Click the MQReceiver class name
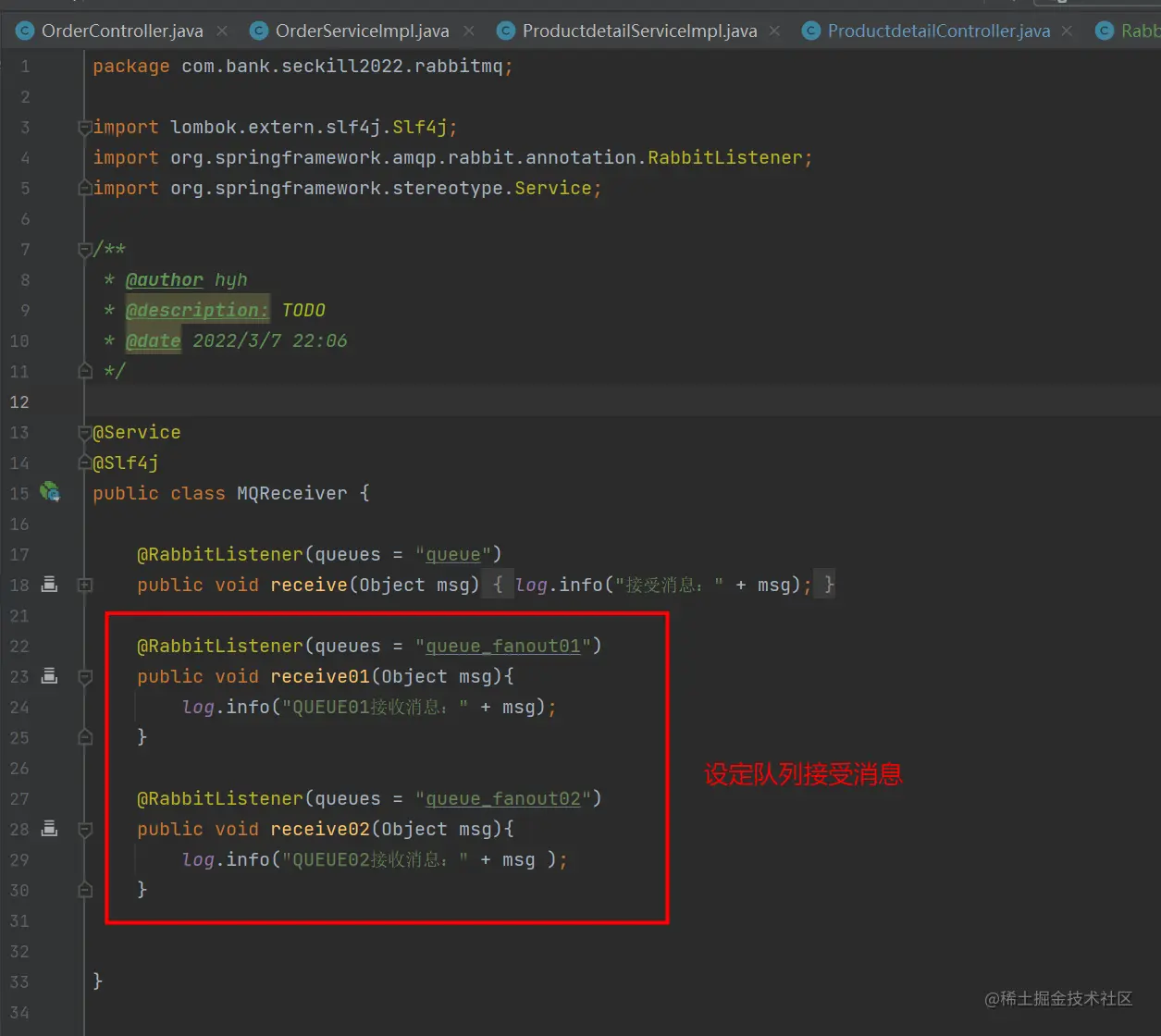1161x1036 pixels. [x=292, y=493]
